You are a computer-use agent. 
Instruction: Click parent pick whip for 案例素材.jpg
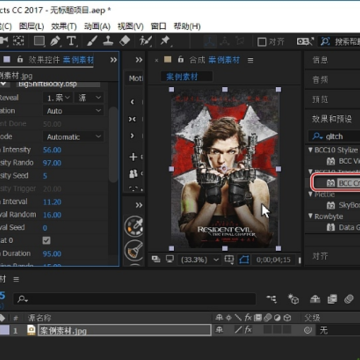point(308,330)
